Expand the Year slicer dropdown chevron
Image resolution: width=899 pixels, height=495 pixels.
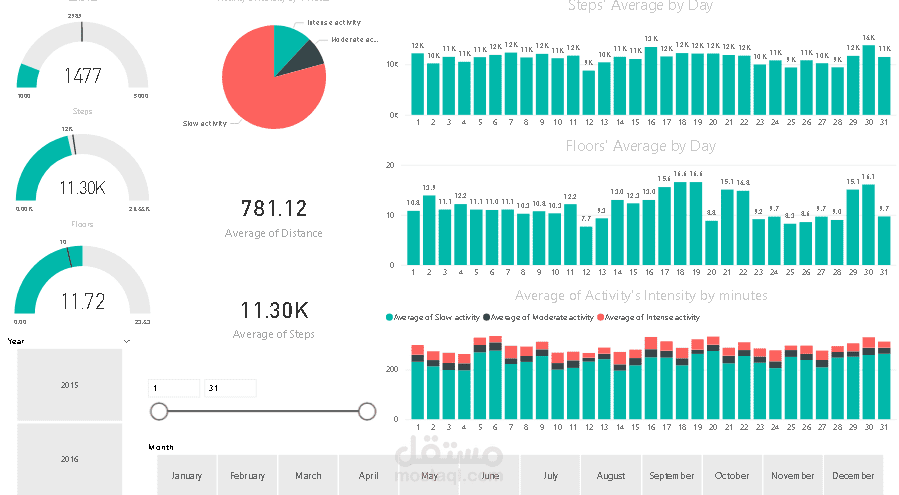pyautogui.click(x=127, y=341)
